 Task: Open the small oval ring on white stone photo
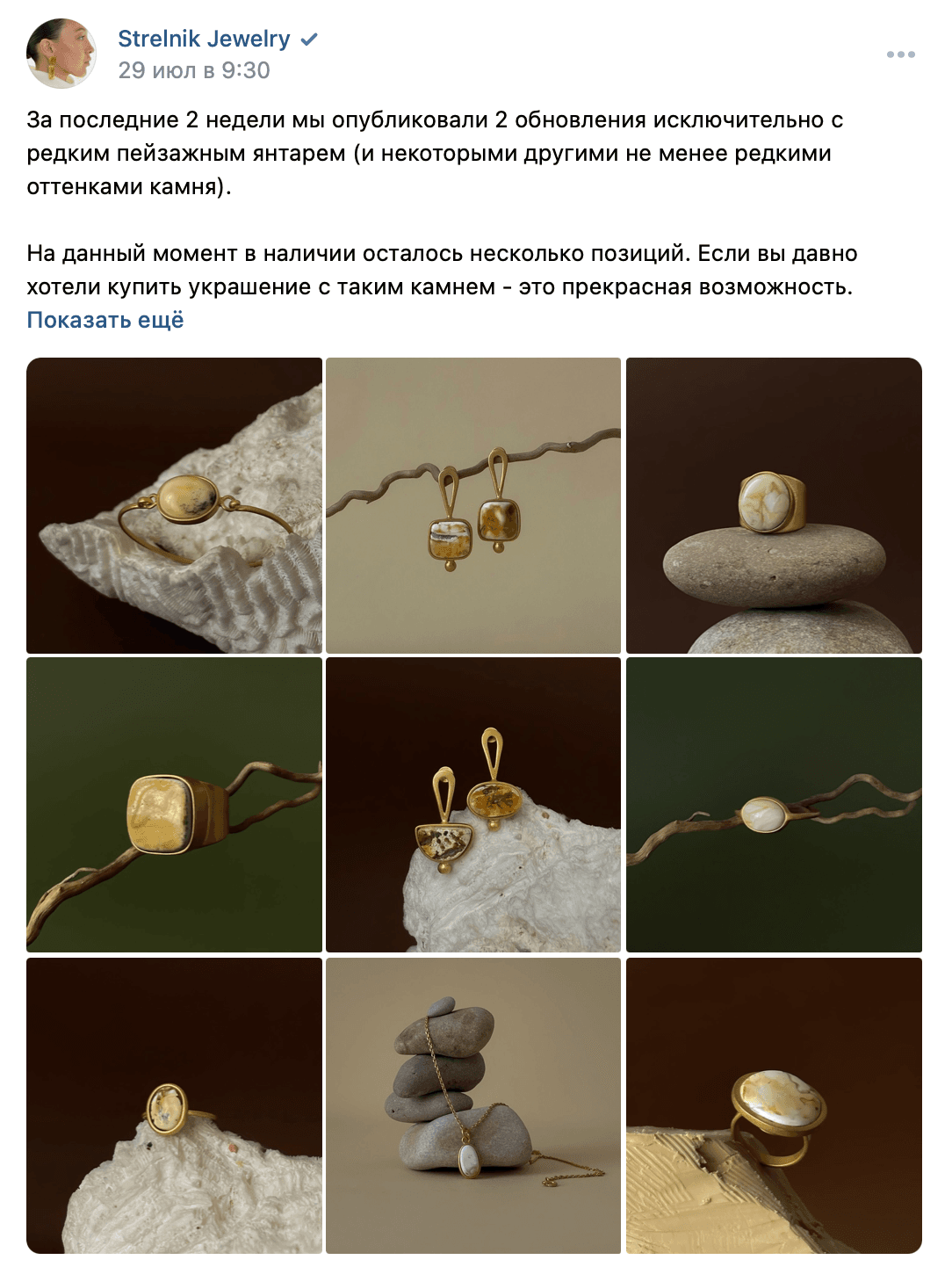[x=174, y=1105]
